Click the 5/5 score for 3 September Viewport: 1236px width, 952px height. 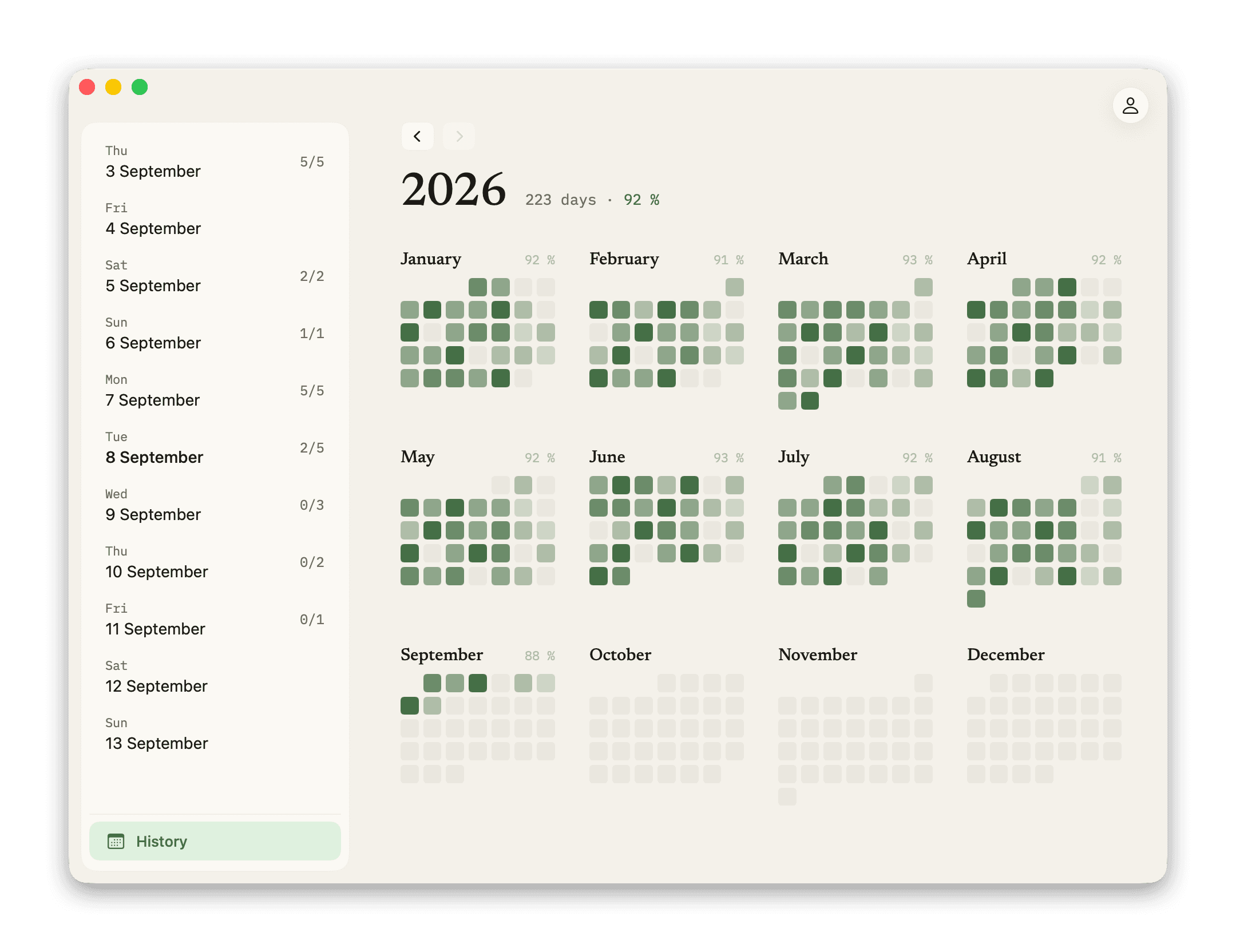coord(312,162)
